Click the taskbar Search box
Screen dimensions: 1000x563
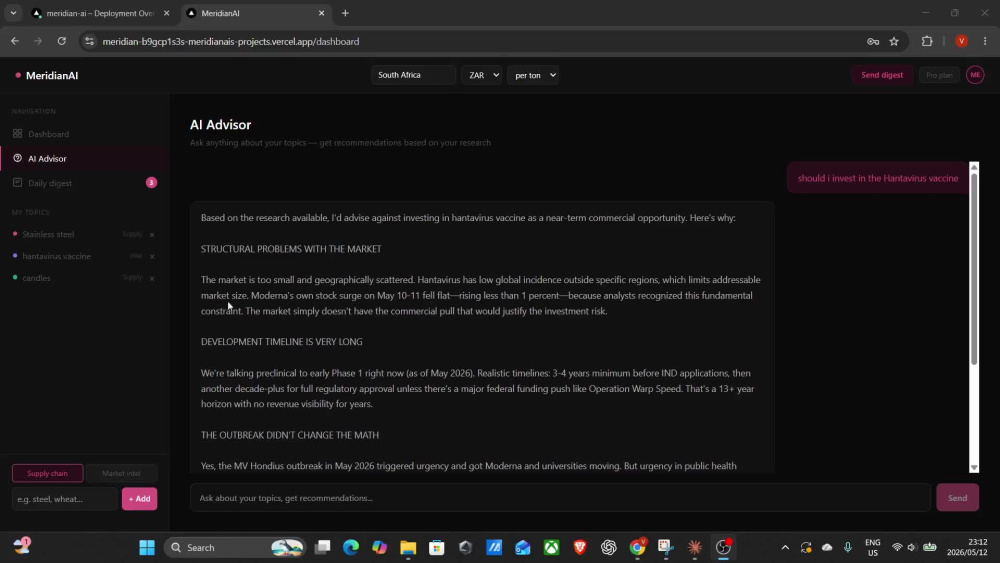pos(235,547)
